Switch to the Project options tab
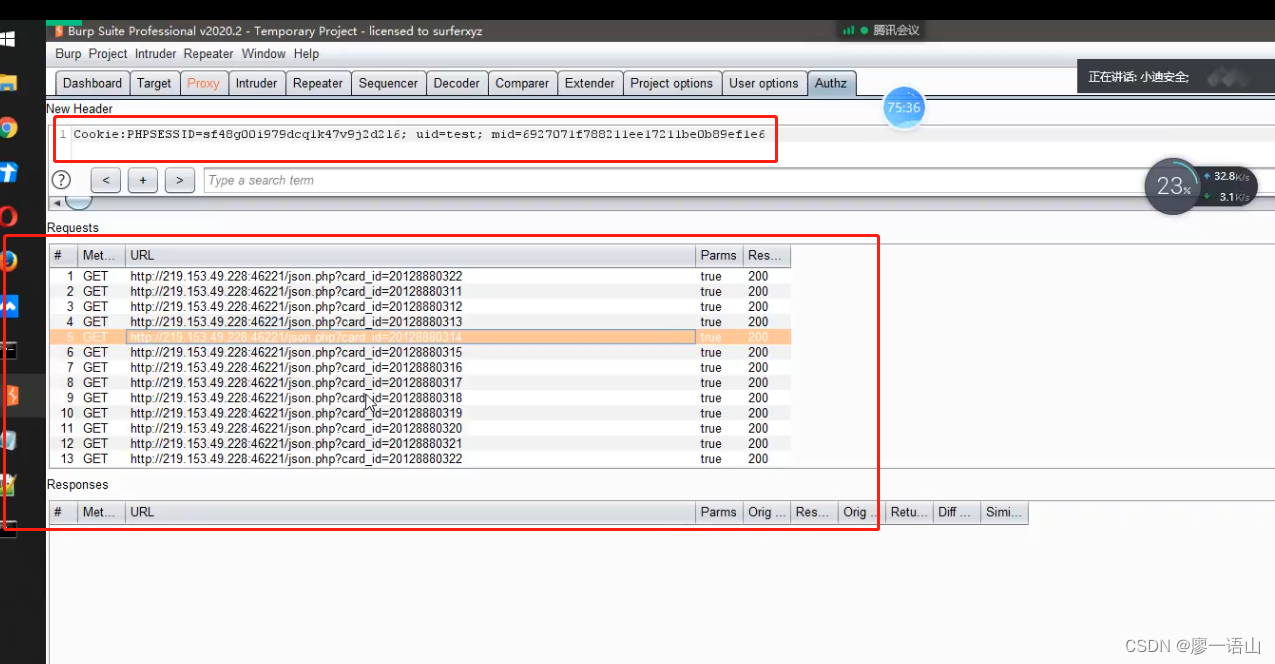The height and width of the screenshot is (664, 1275). tap(672, 83)
